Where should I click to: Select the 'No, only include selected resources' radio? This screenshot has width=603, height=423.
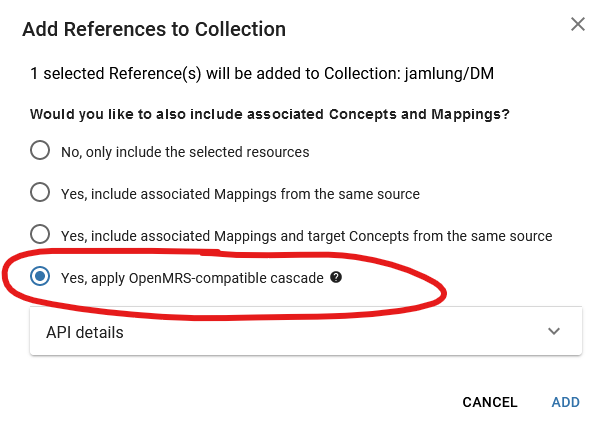(x=40, y=150)
